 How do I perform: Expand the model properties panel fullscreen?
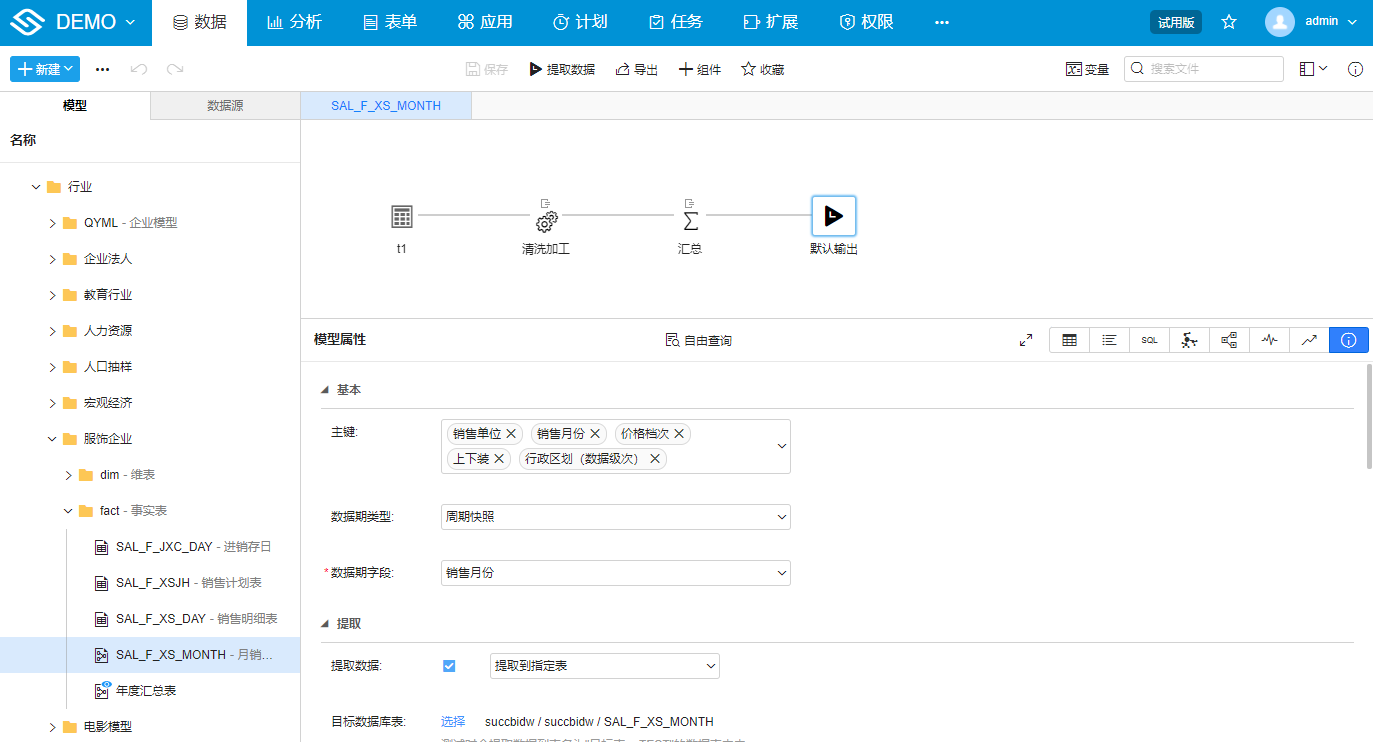point(1025,340)
